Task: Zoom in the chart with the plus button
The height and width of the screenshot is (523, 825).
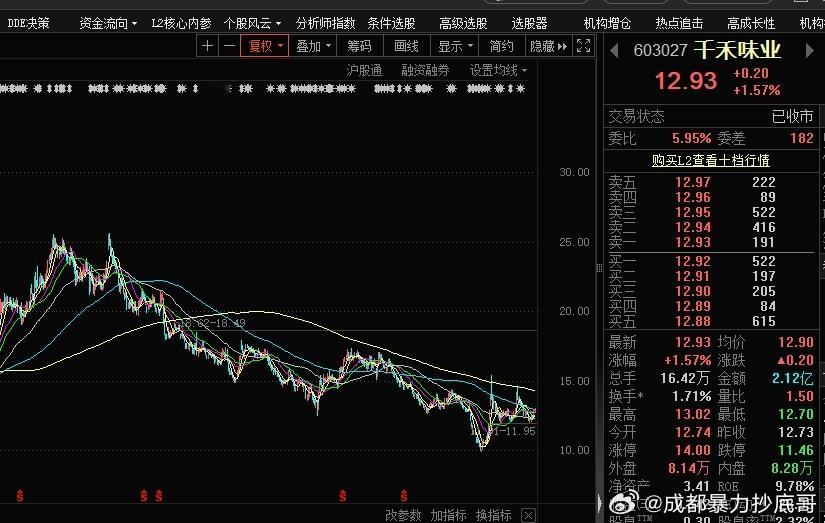Action: (x=207, y=46)
